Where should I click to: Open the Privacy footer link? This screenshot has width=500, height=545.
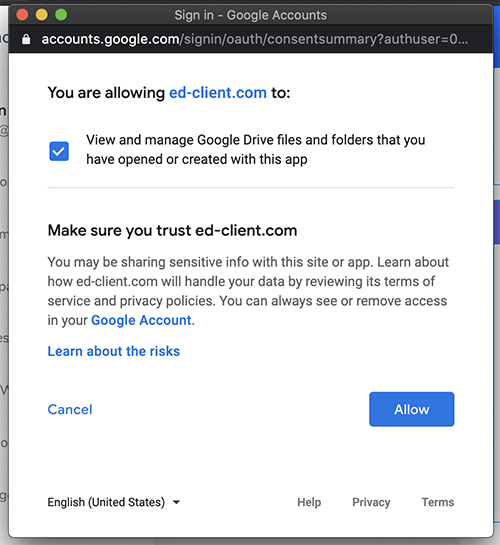pos(371,502)
